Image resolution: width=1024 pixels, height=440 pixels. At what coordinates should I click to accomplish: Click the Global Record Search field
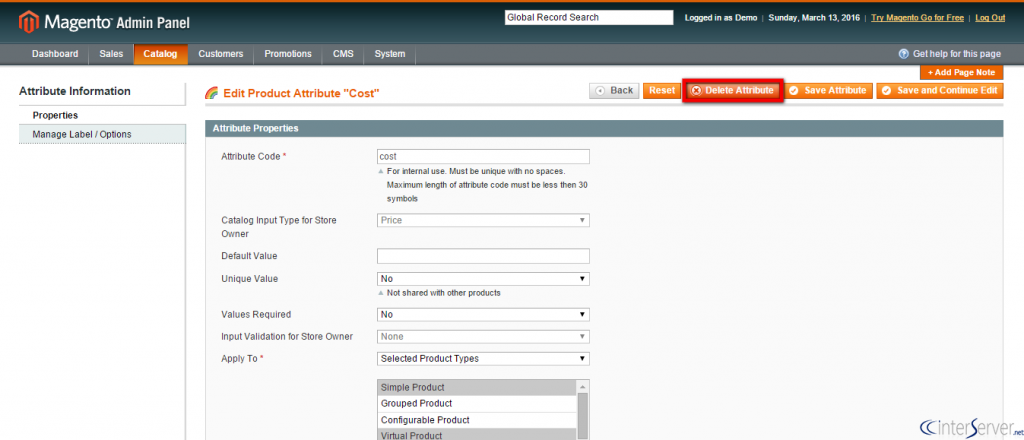[x=588, y=18]
